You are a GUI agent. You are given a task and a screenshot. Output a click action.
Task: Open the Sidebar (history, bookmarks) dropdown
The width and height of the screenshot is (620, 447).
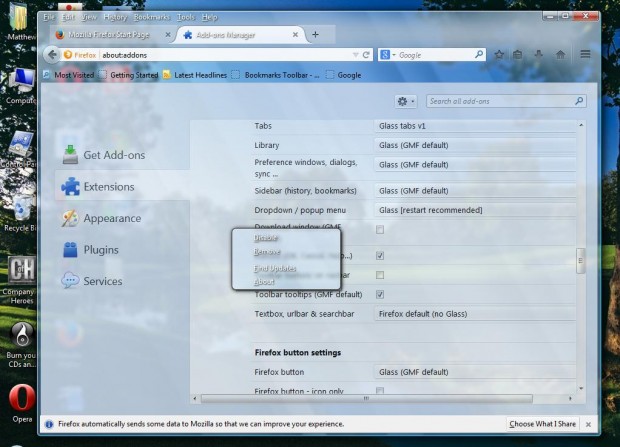(475, 191)
